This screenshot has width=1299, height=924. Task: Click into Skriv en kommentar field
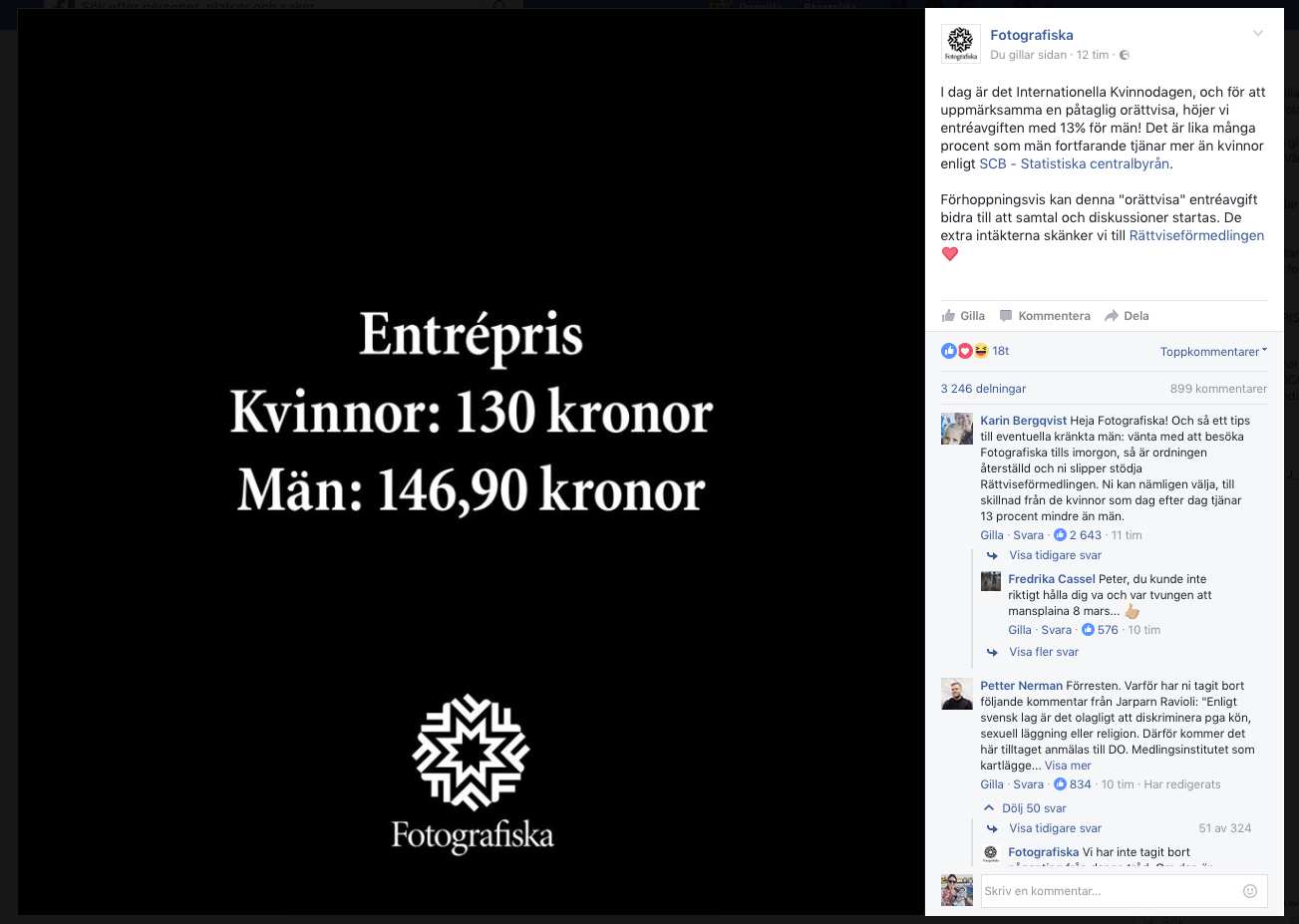1111,891
